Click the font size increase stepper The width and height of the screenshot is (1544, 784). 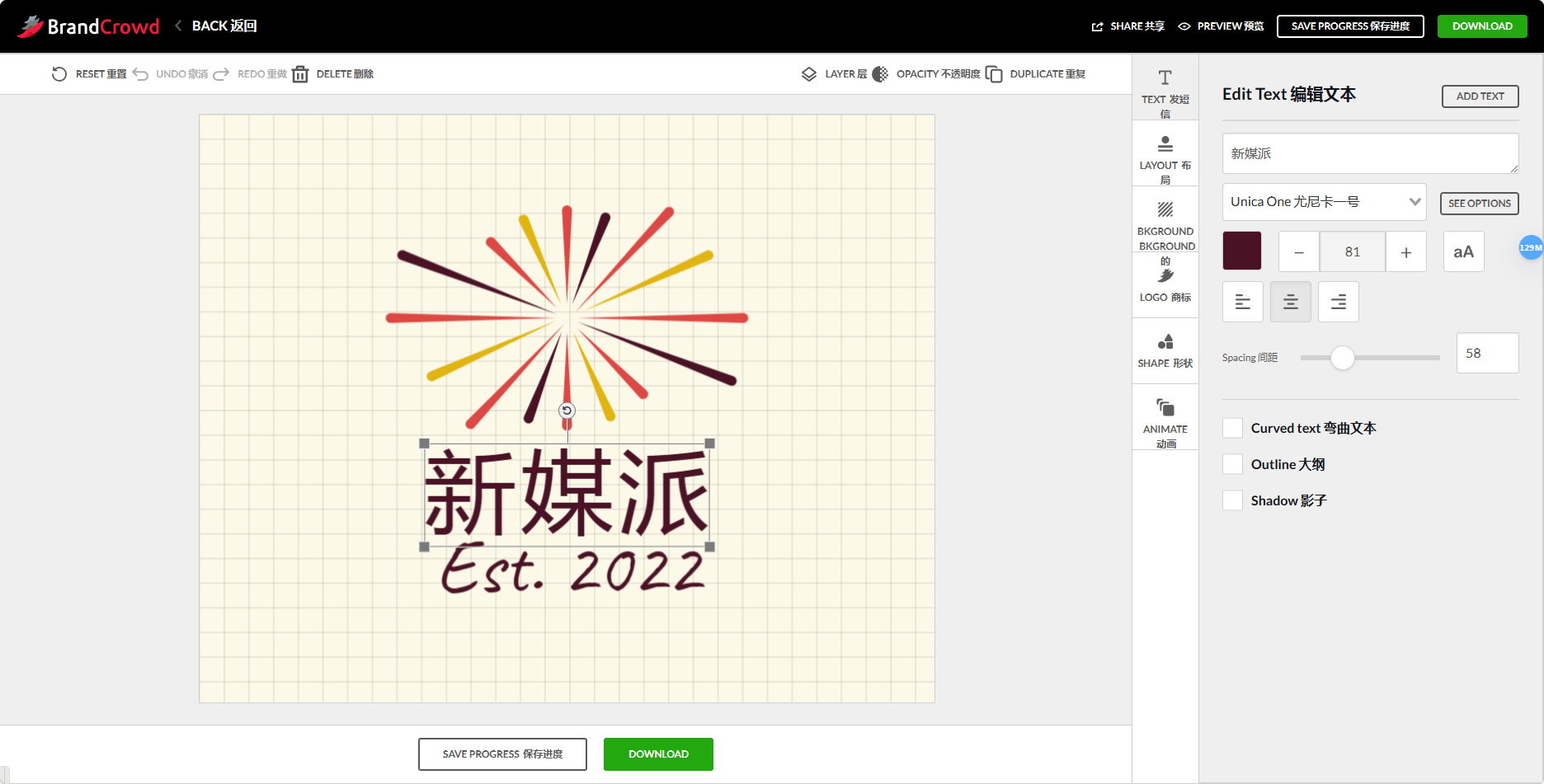coord(1405,251)
